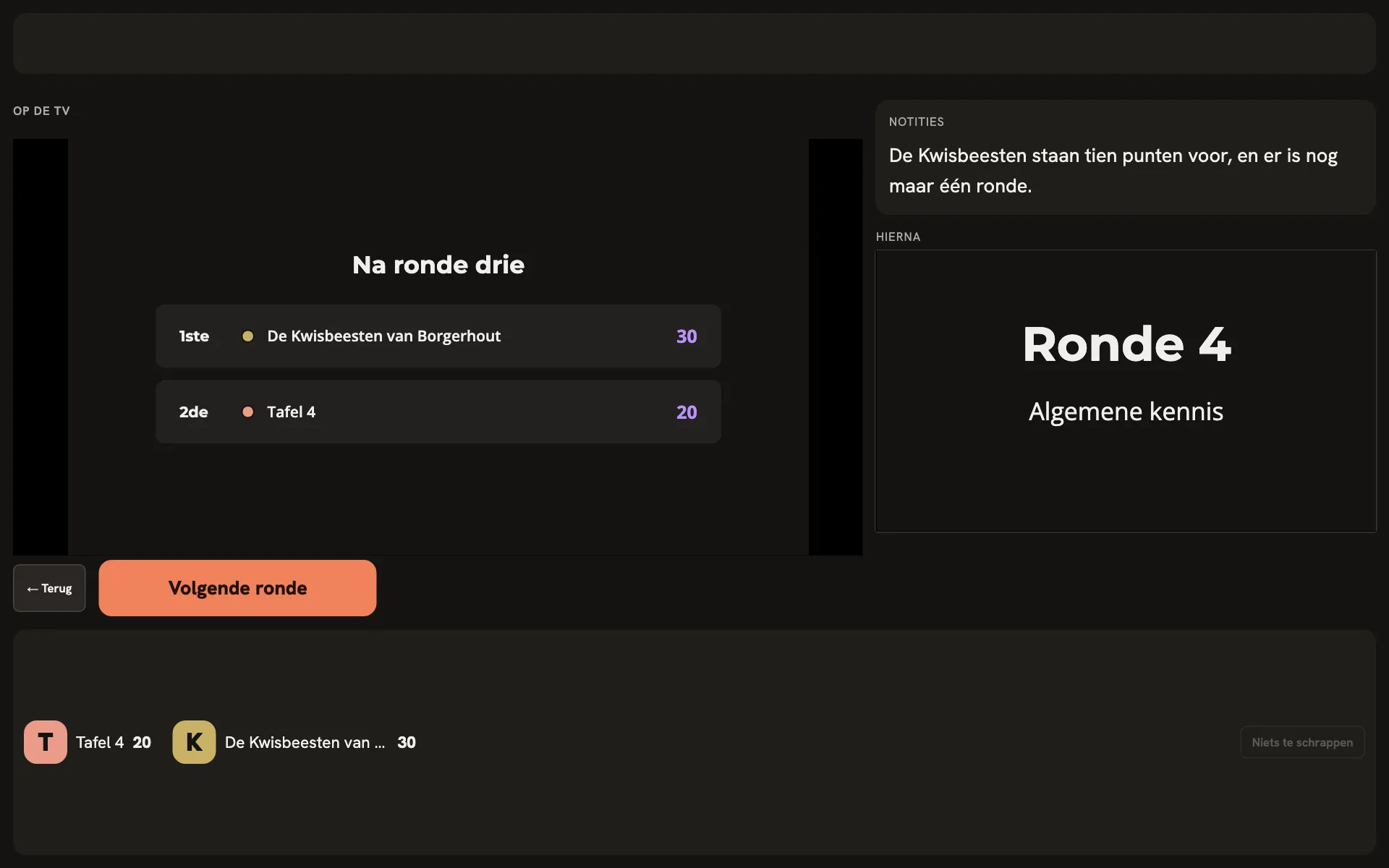Image resolution: width=1389 pixels, height=868 pixels.
Task: Click the yellow dot beside De Kwisbeesten van Borgerhout
Action: pyautogui.click(x=247, y=336)
